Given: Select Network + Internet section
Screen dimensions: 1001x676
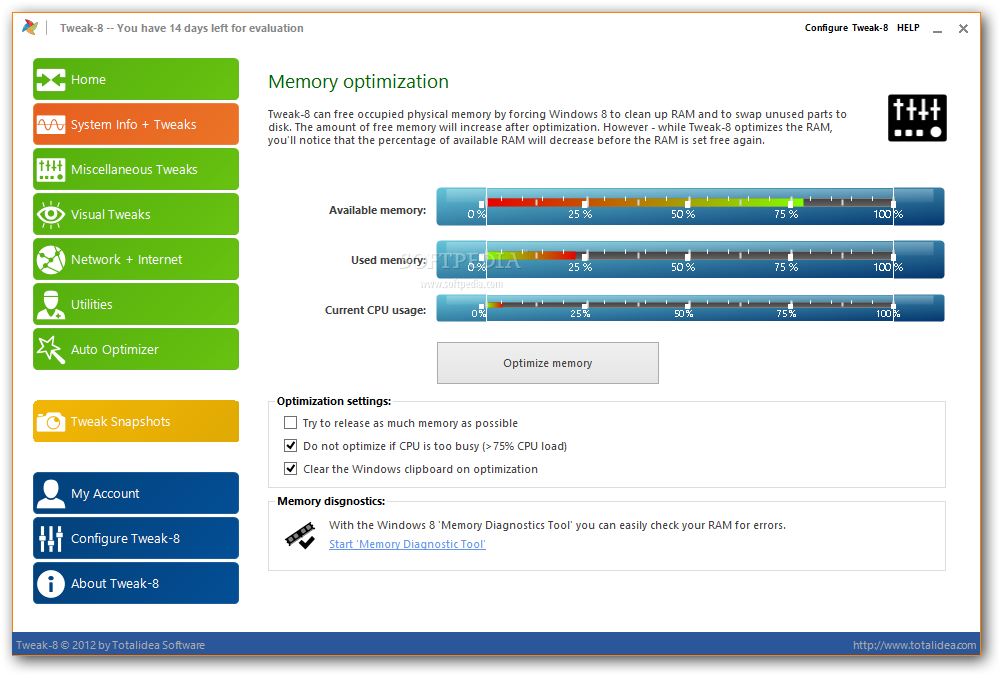Looking at the screenshot, I should click(x=136, y=259).
